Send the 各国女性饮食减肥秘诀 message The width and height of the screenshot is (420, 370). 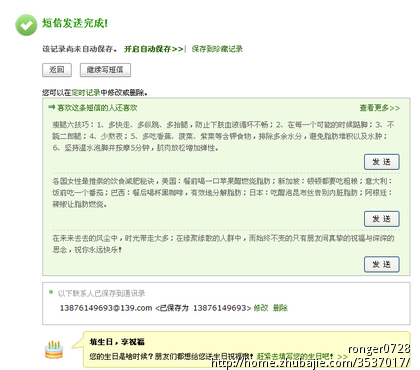click(382, 219)
